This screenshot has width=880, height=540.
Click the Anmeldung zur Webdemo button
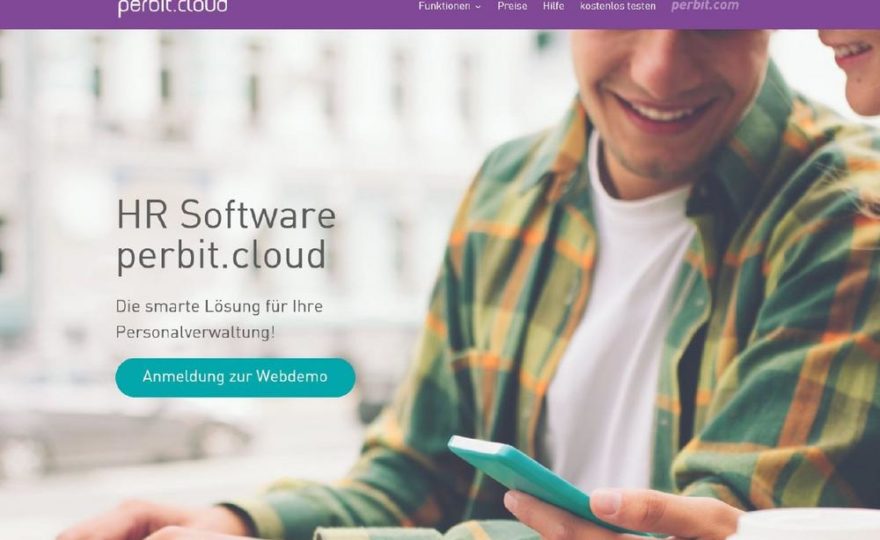click(235, 377)
